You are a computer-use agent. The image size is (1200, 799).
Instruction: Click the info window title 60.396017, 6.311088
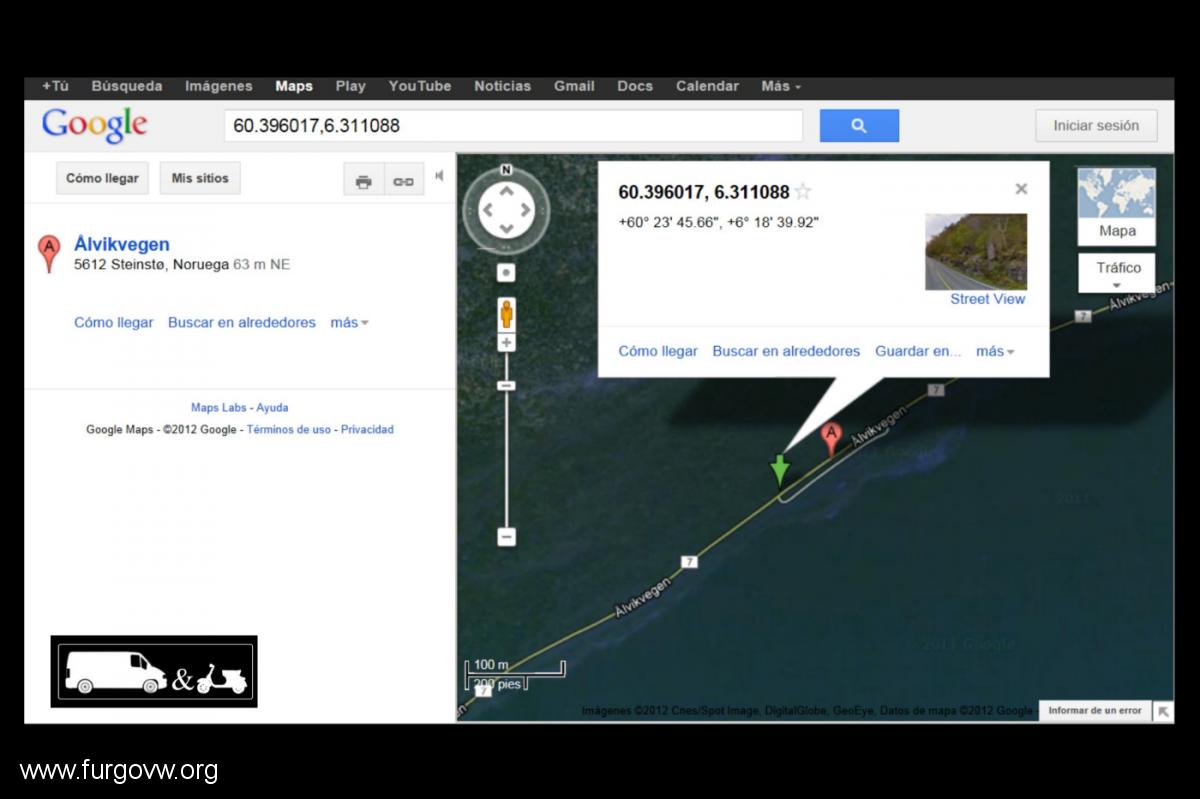[x=704, y=192]
